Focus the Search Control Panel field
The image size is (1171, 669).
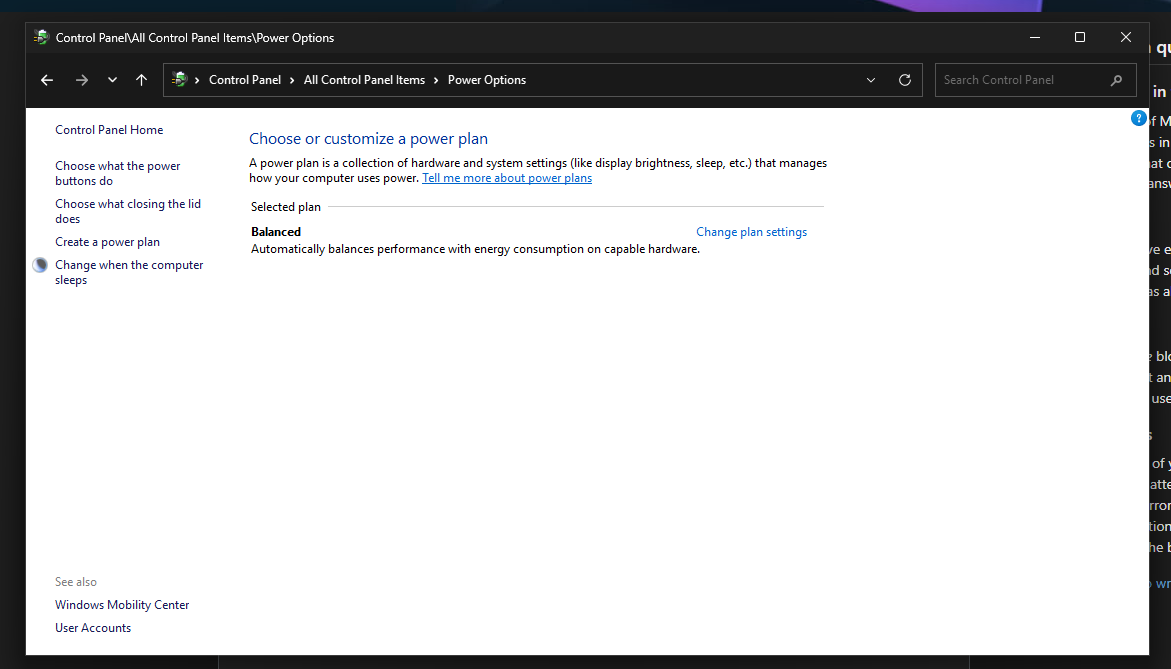1036,80
